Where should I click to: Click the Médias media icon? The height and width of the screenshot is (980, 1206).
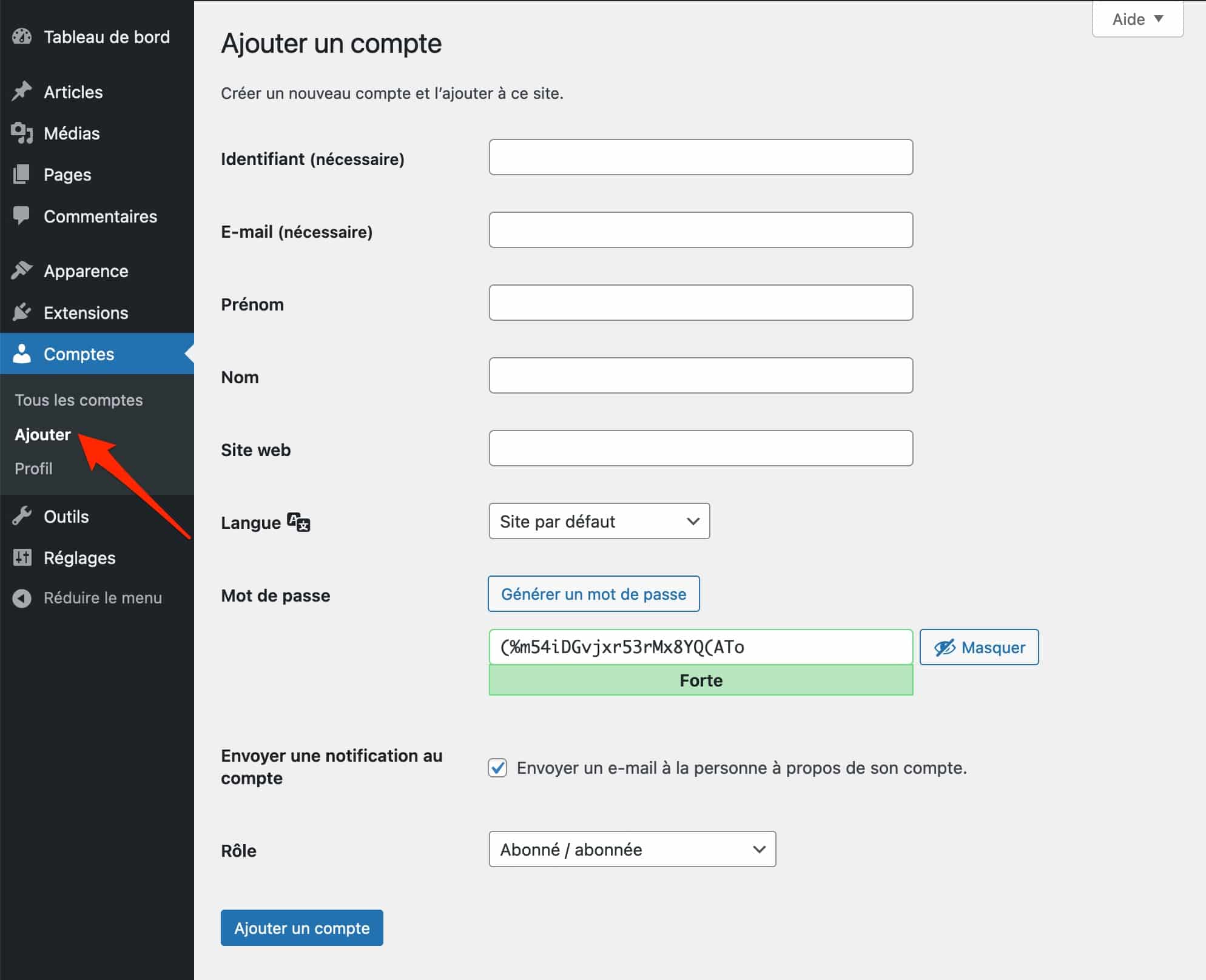(x=22, y=133)
